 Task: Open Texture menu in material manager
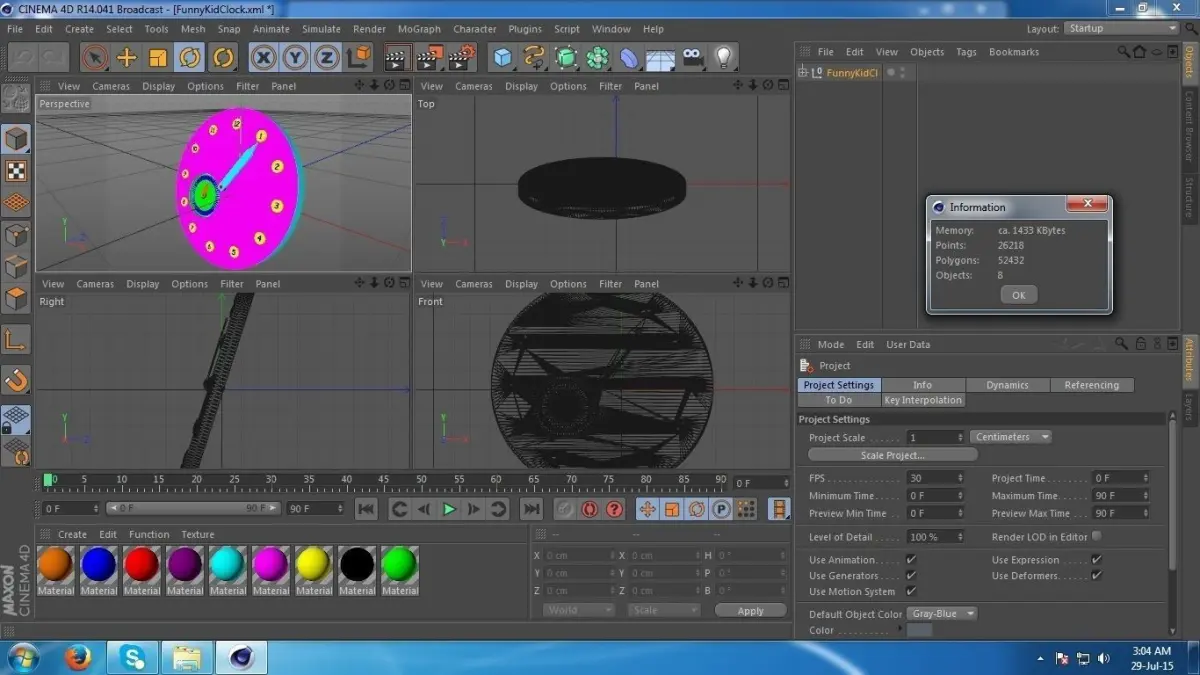(197, 534)
